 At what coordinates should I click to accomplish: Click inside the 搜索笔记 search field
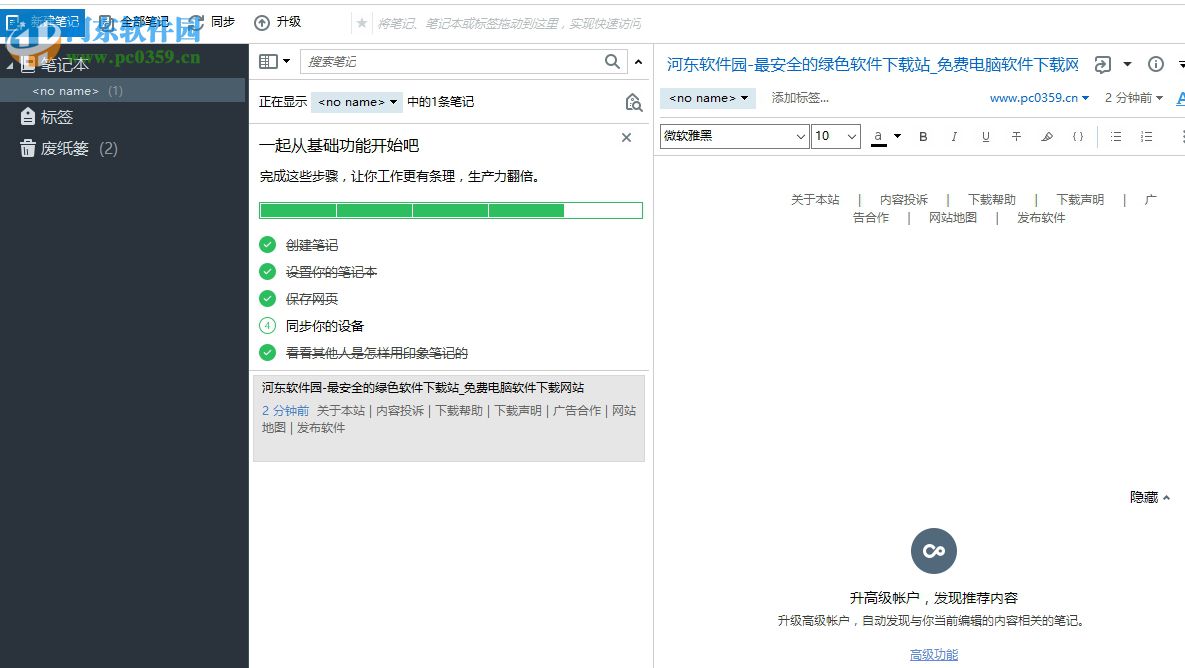(460, 60)
